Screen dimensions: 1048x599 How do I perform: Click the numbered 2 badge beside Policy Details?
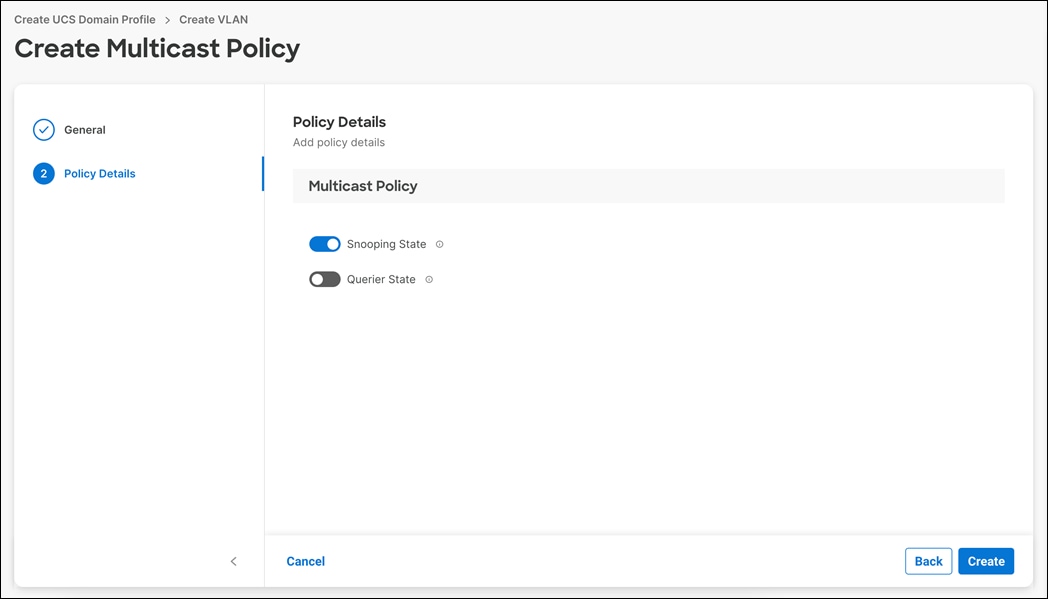coord(43,173)
